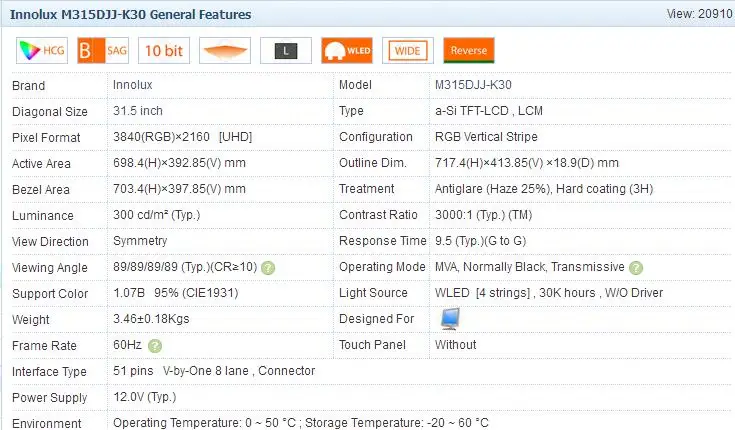Click the monitor icon in Designed For row
This screenshot has width=735, height=430.
pyautogui.click(x=450, y=319)
